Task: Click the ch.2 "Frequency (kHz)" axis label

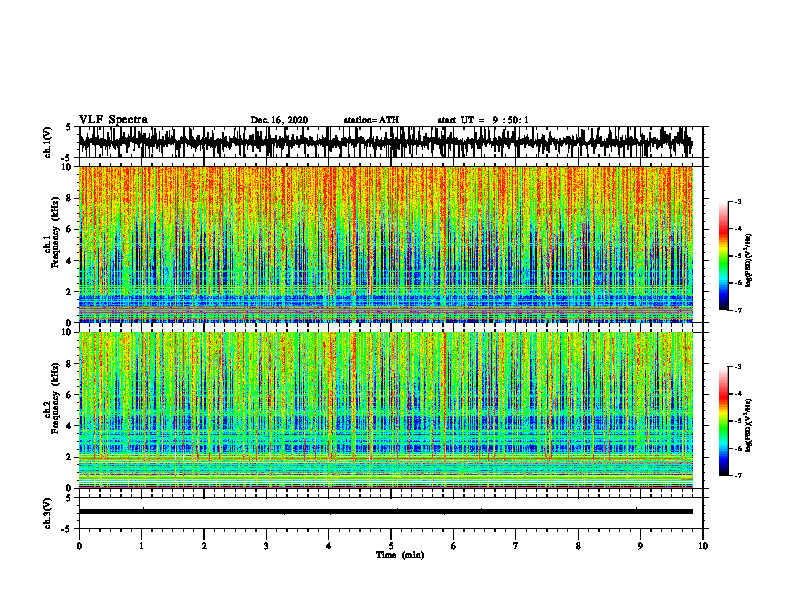Action: tap(56, 398)
